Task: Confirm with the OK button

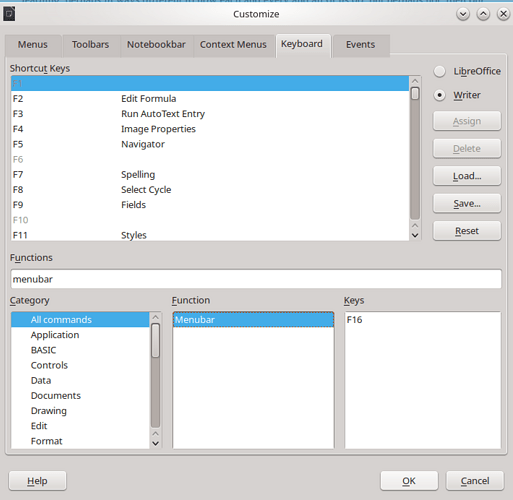Action: tap(409, 481)
